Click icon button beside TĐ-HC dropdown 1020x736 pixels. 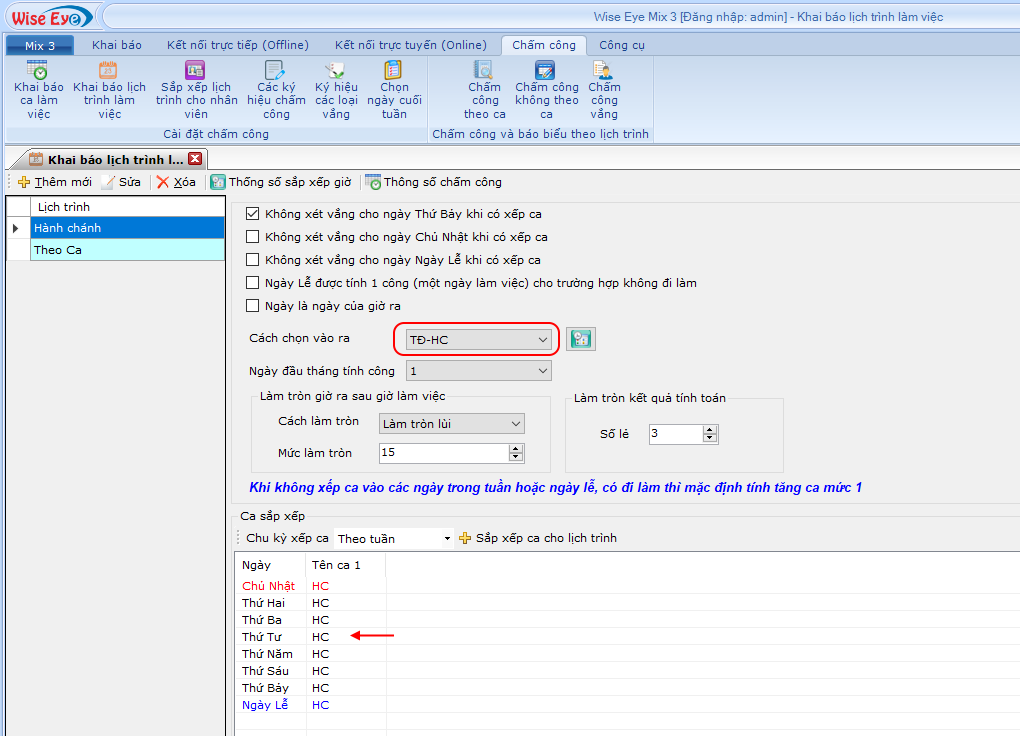(580, 339)
